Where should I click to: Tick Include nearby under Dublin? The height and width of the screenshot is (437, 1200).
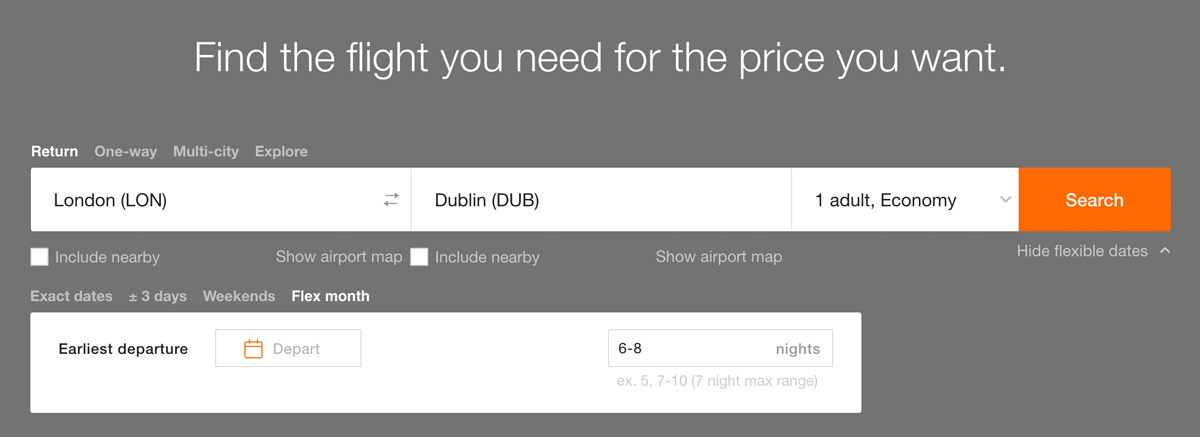pos(419,257)
